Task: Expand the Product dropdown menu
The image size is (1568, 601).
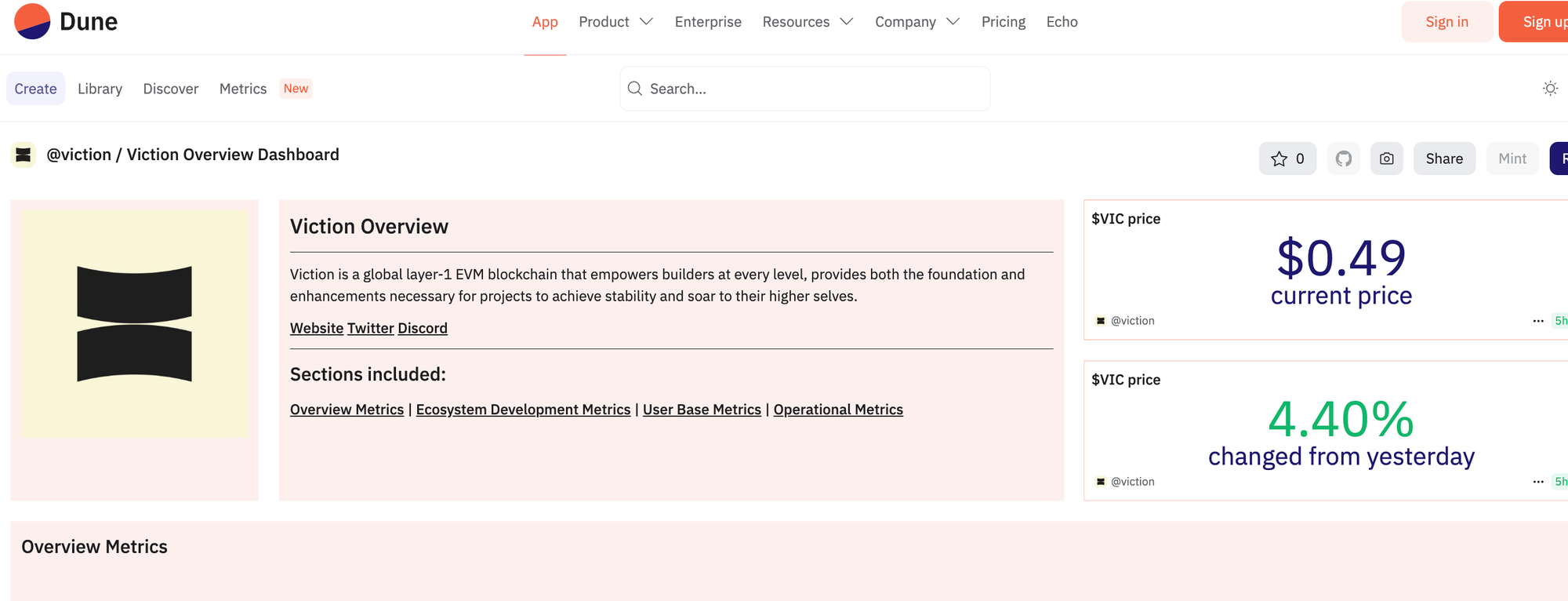Action: [615, 22]
